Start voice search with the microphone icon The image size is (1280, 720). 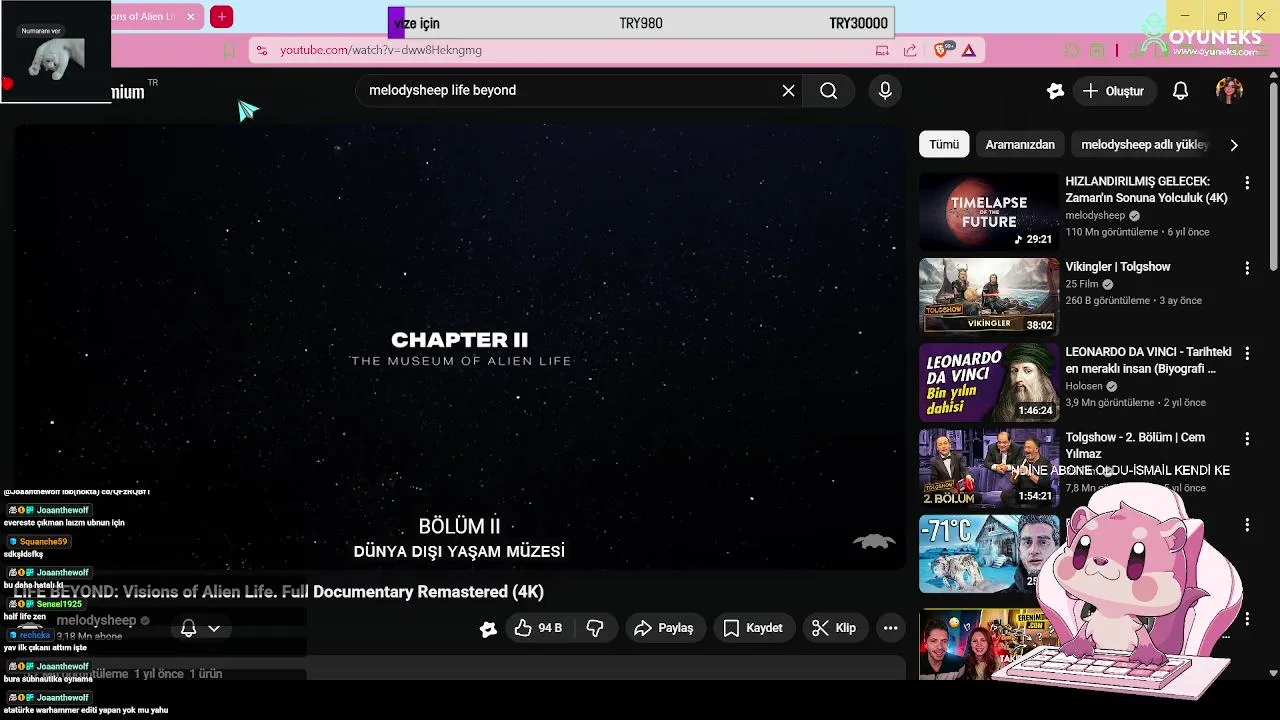click(885, 91)
